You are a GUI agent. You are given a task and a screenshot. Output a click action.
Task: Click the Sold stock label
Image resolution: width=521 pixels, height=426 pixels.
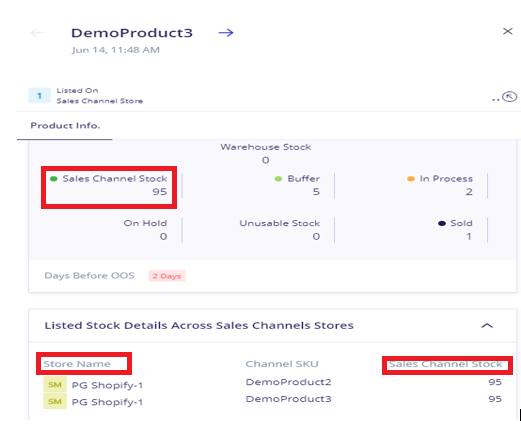(461, 223)
